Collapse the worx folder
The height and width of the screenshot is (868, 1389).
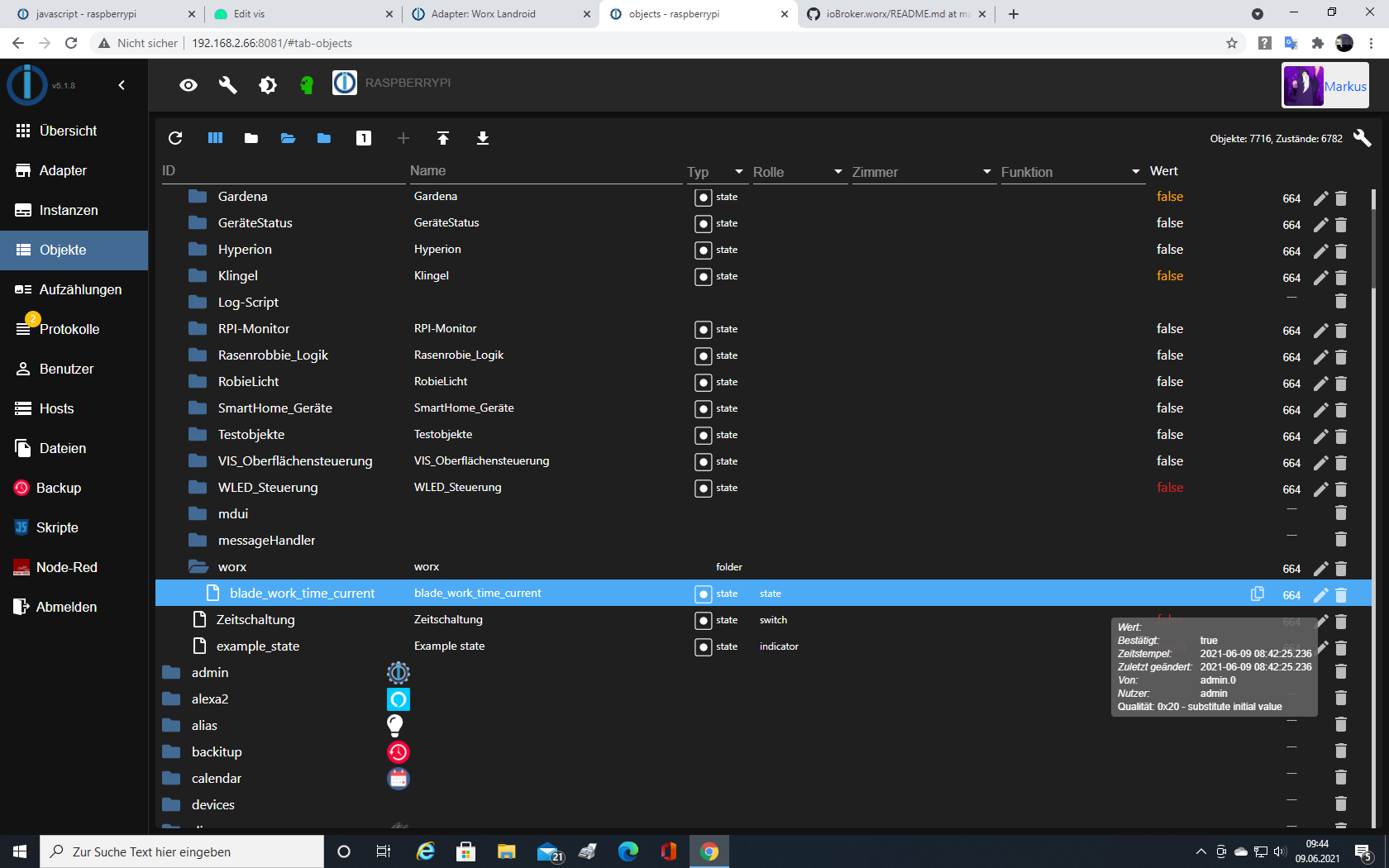[x=198, y=567]
